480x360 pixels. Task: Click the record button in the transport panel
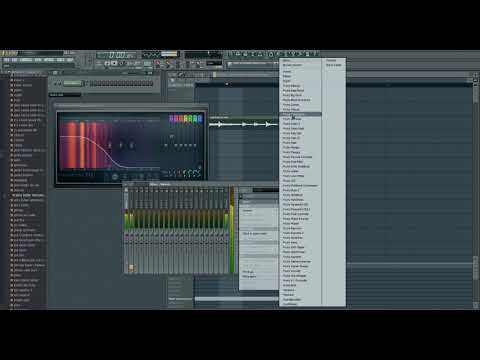tap(121, 63)
